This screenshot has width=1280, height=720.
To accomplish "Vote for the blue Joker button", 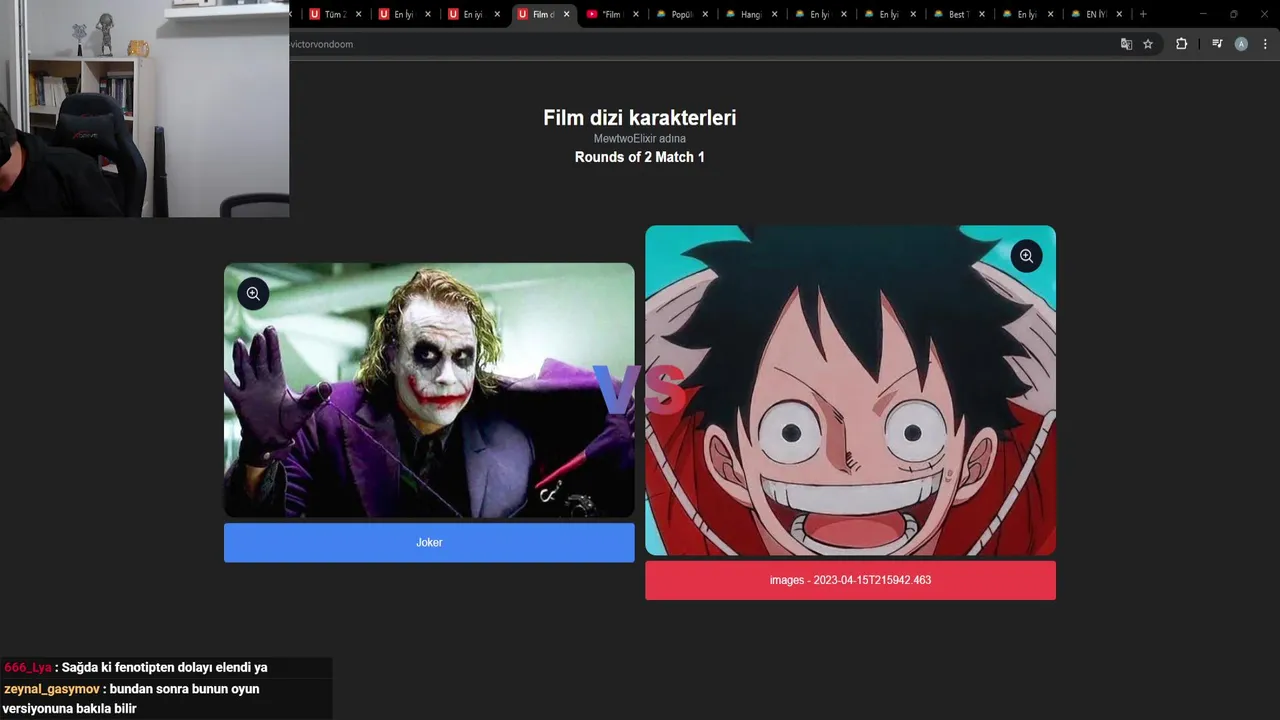I will tap(429, 543).
